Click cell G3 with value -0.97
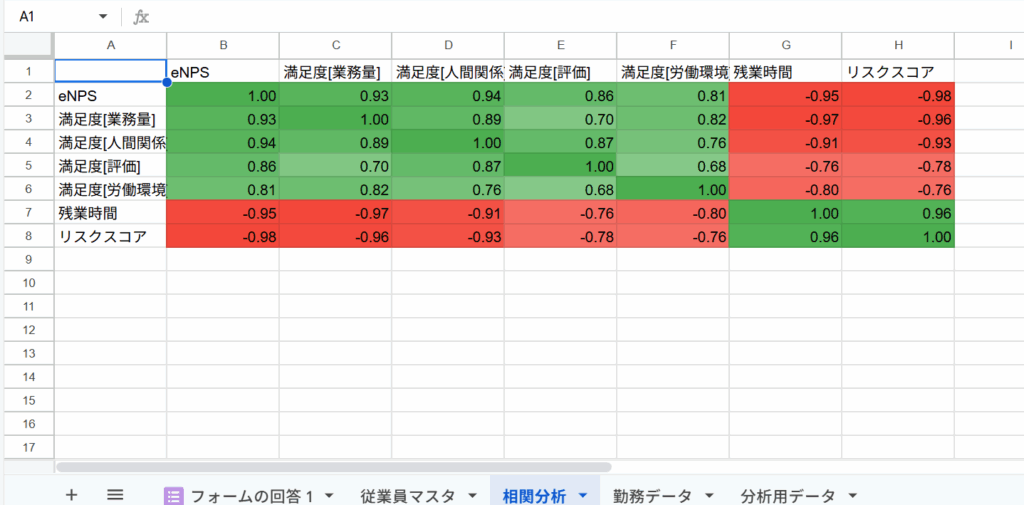Viewport: 1024px width, 505px height. (x=786, y=118)
